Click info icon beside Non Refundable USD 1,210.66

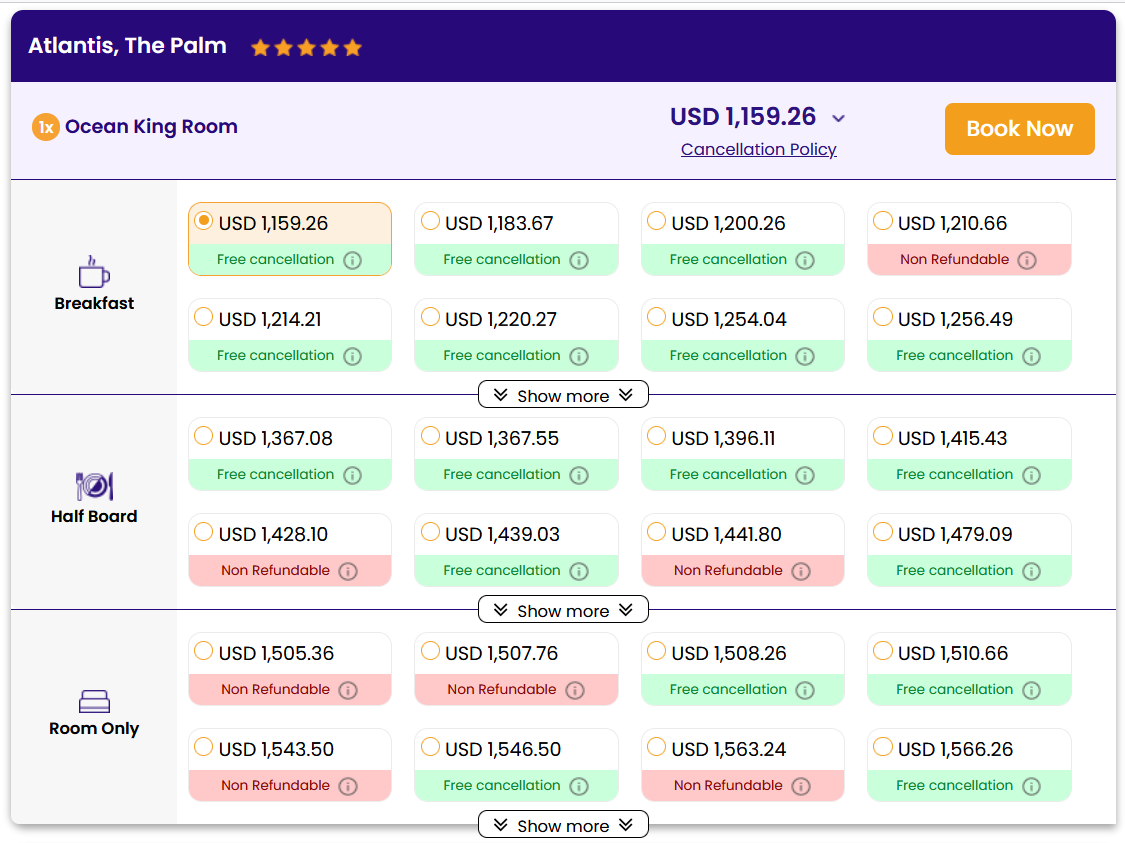[x=1027, y=260]
